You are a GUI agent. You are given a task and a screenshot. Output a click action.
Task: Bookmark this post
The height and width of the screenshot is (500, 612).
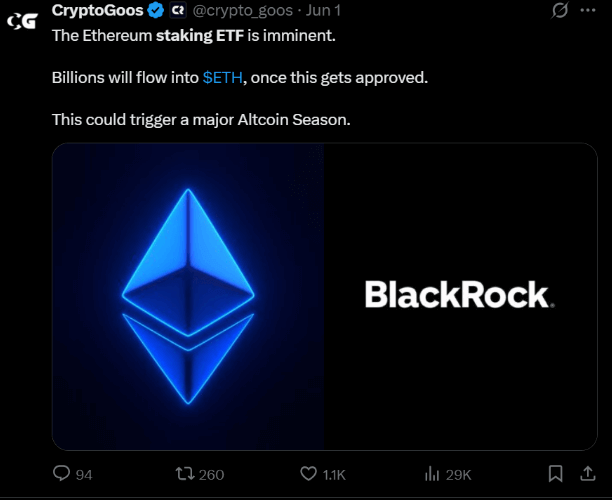tap(556, 473)
